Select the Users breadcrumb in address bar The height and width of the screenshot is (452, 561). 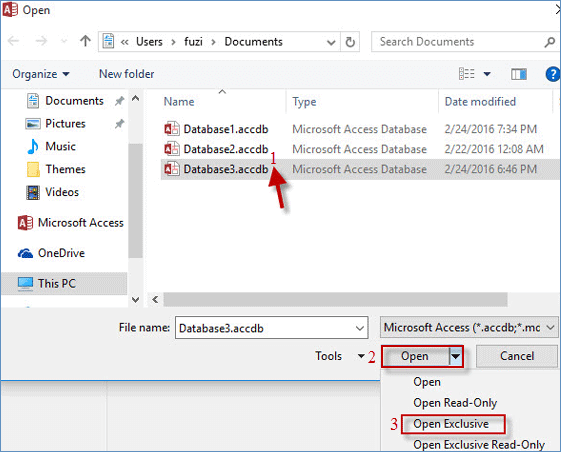[x=149, y=42]
